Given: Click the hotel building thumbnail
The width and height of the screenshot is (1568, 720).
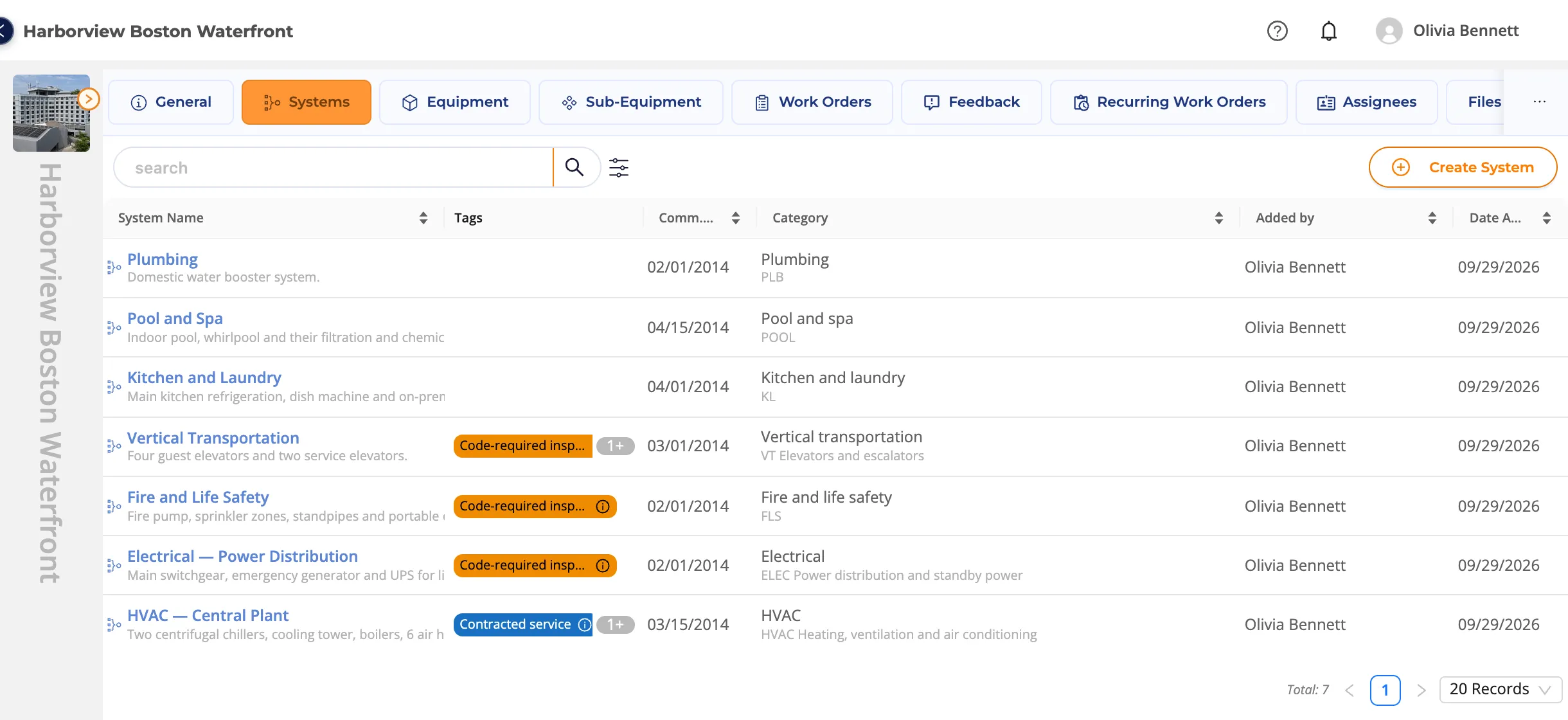Looking at the screenshot, I should [51, 113].
